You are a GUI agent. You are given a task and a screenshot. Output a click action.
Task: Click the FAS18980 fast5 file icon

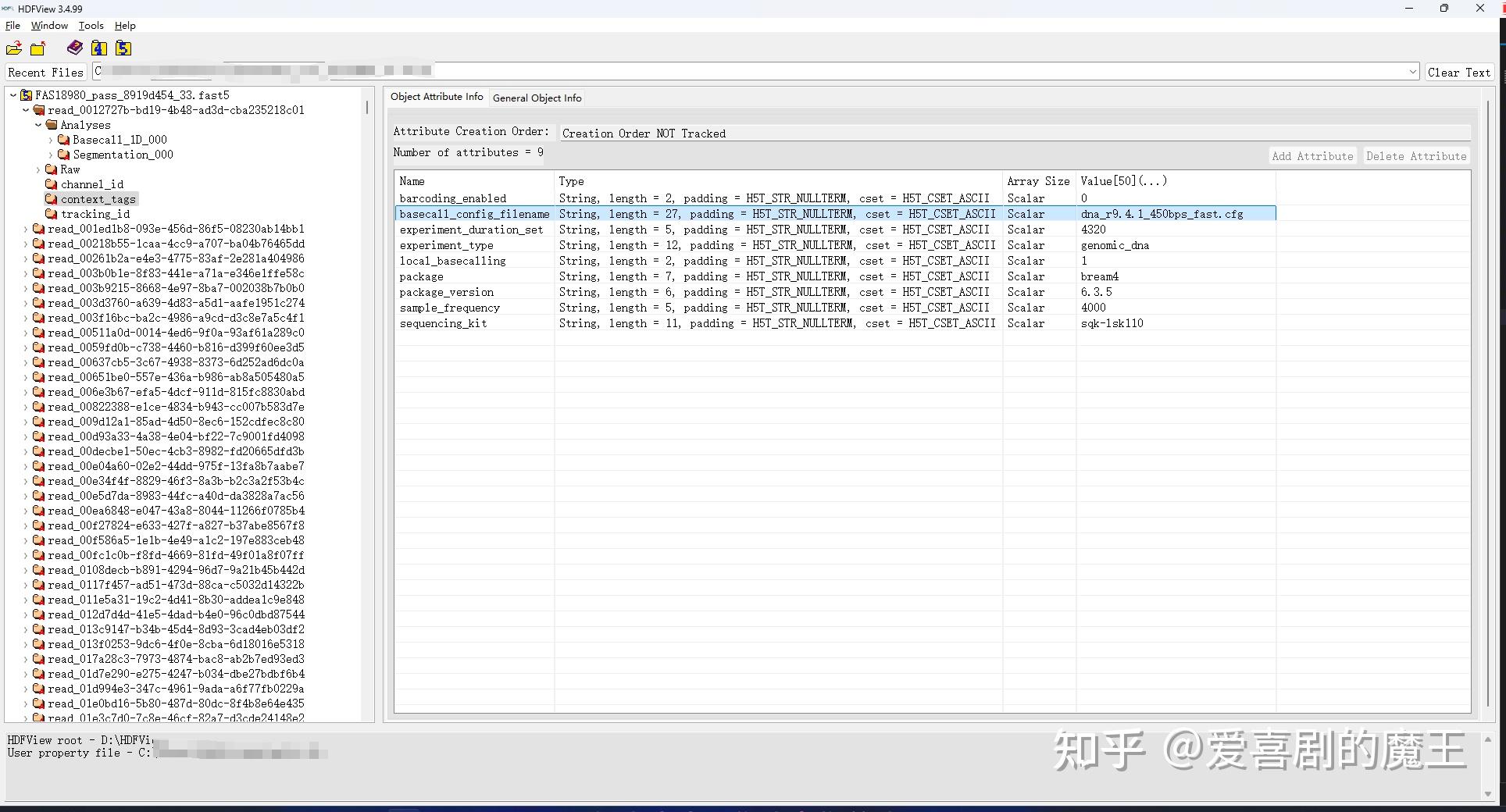pos(25,94)
